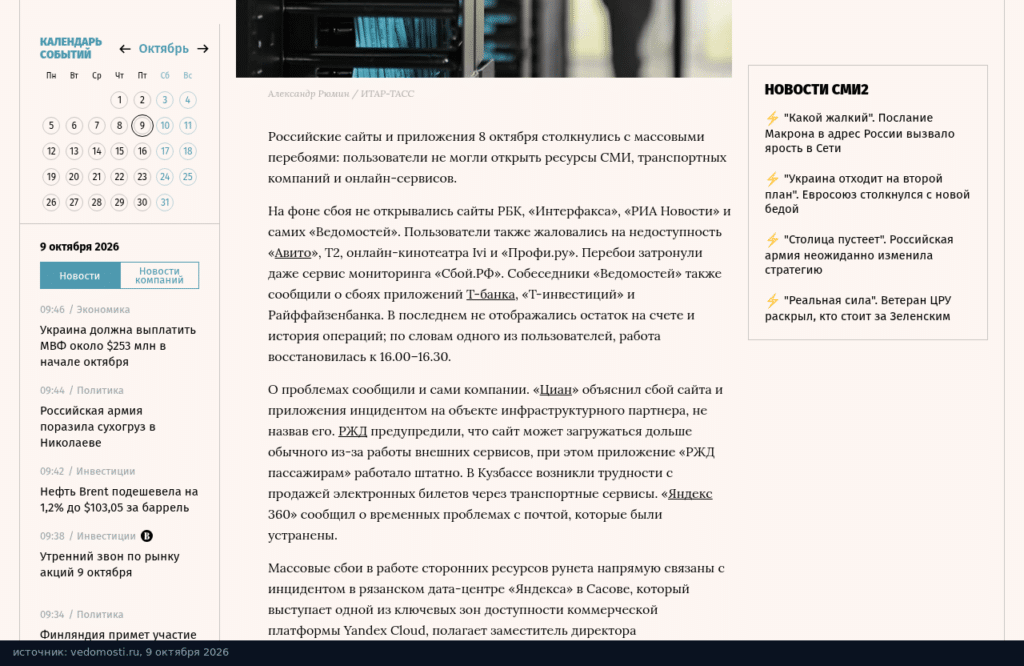Select October 11 in the calendar
The height and width of the screenshot is (666, 1024).
pos(187,125)
